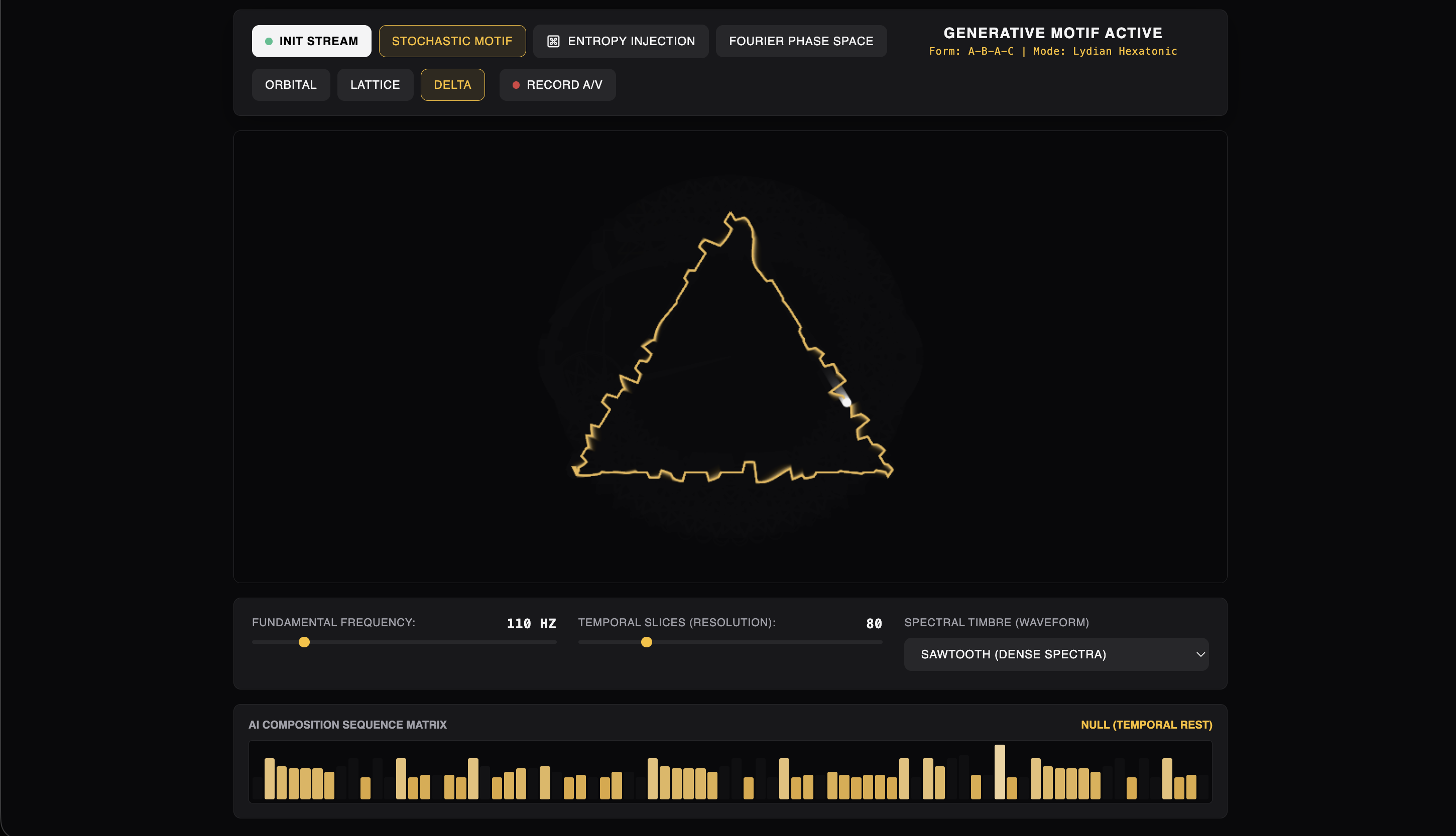Screen dimensions: 1456x836
Task: Select the Lattice shape tab
Action: (375, 85)
